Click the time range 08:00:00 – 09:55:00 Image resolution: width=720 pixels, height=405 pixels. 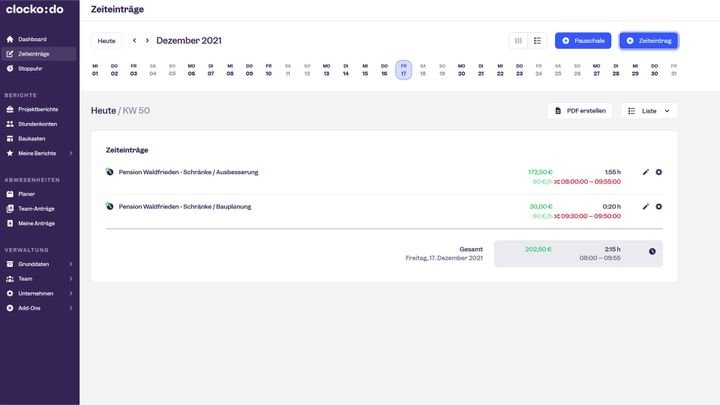[x=591, y=181]
